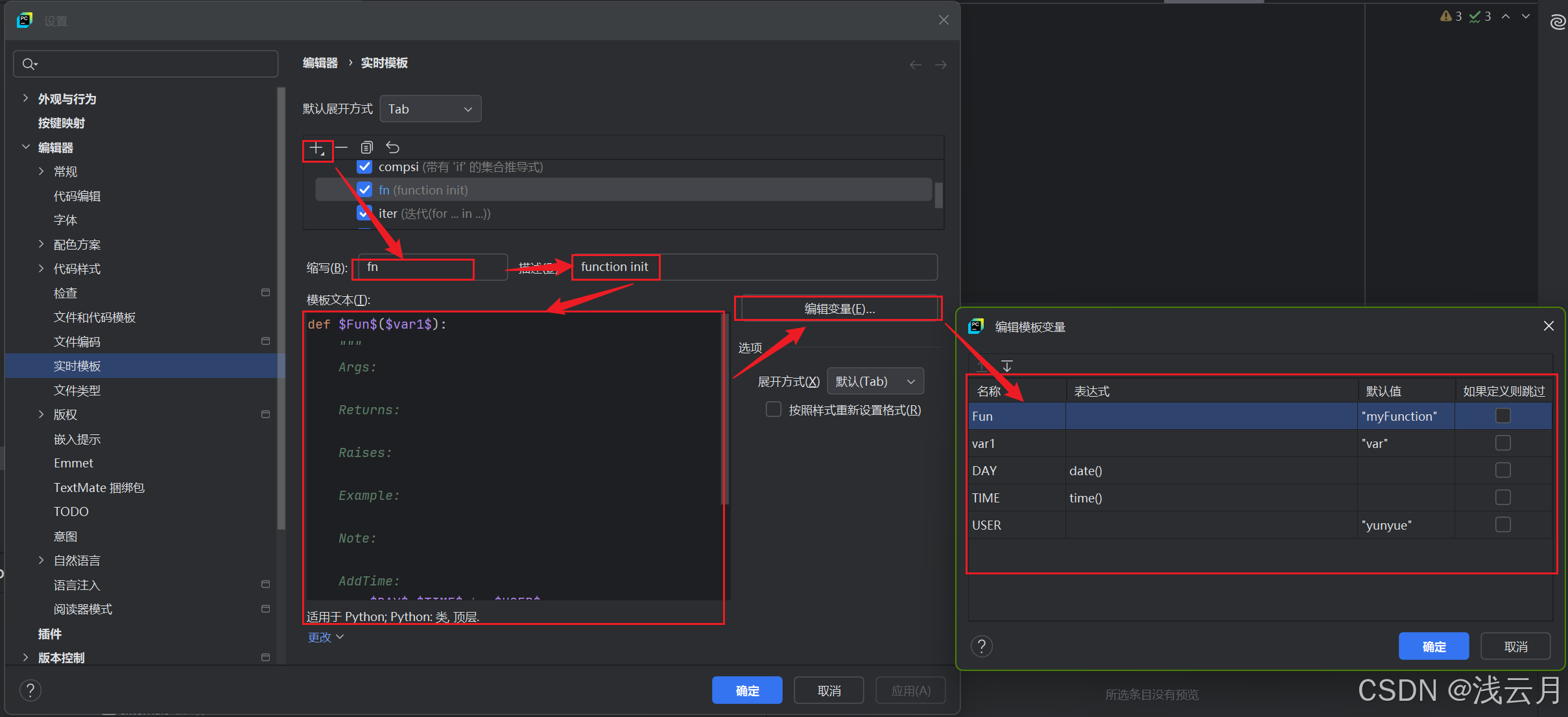The image size is (1568, 717).
Task: Click the add template plus icon
Action: tap(316, 148)
